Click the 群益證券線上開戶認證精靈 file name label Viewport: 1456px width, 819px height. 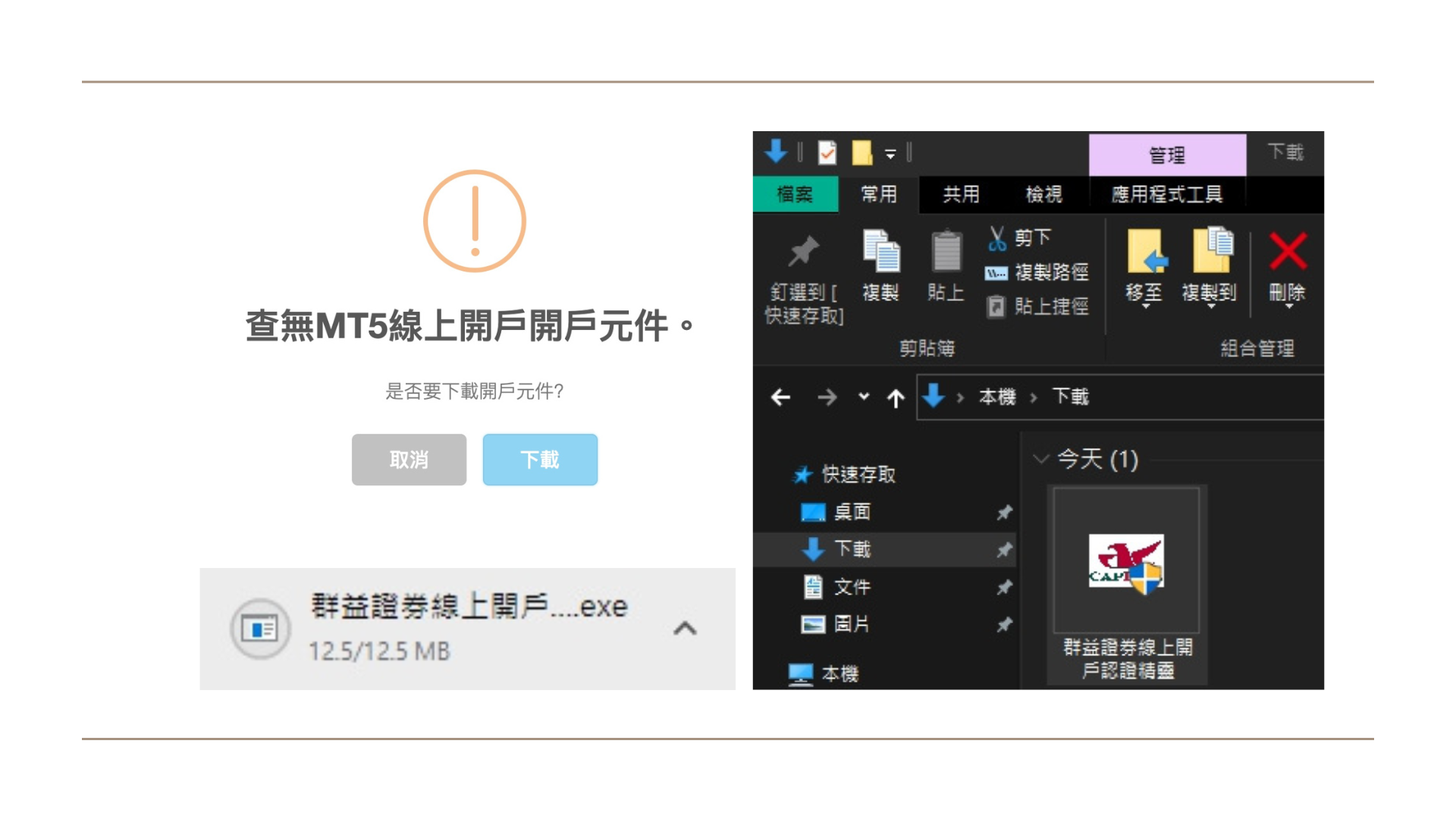click(1128, 658)
